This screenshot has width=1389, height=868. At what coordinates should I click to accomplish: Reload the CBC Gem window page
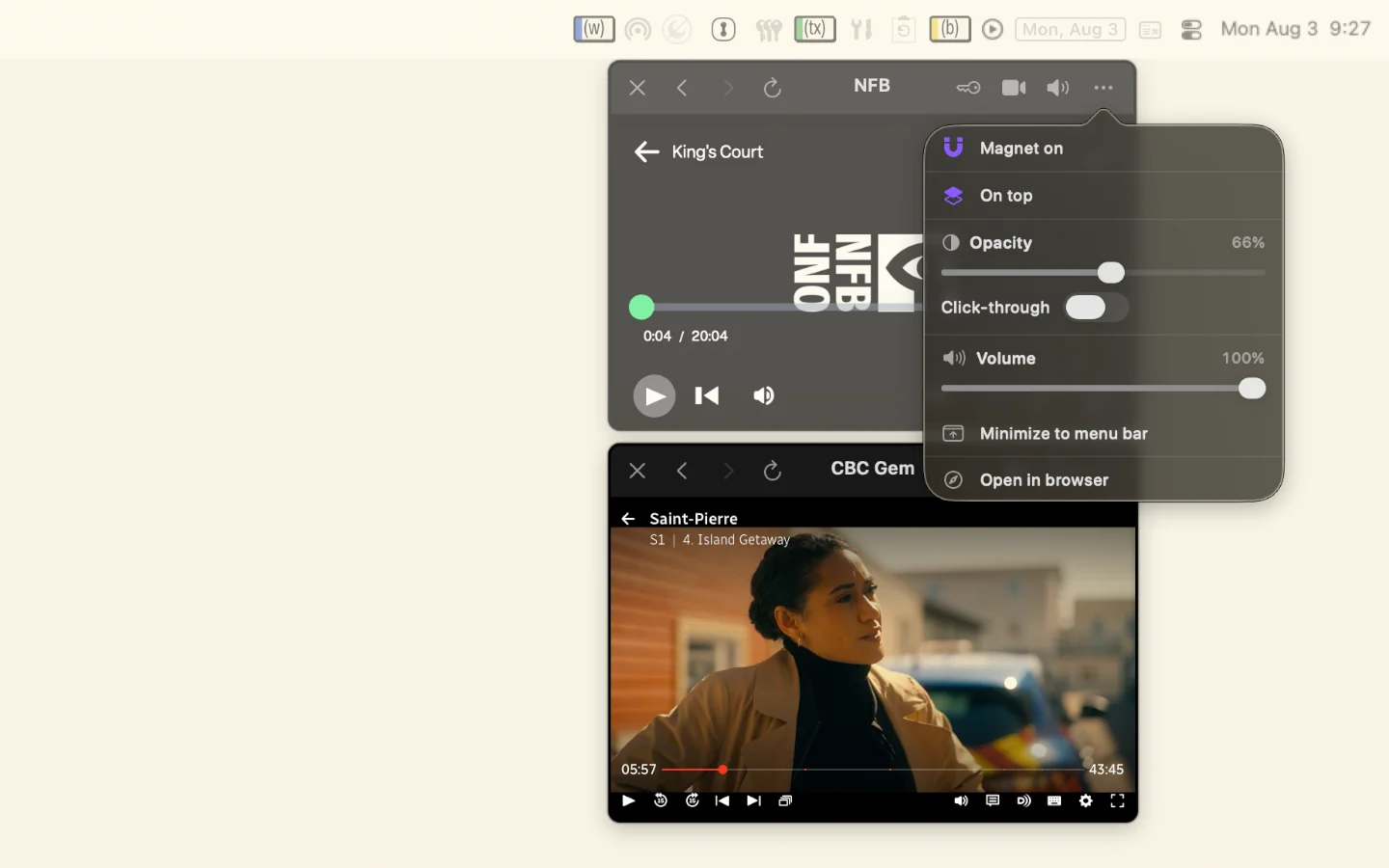(772, 471)
